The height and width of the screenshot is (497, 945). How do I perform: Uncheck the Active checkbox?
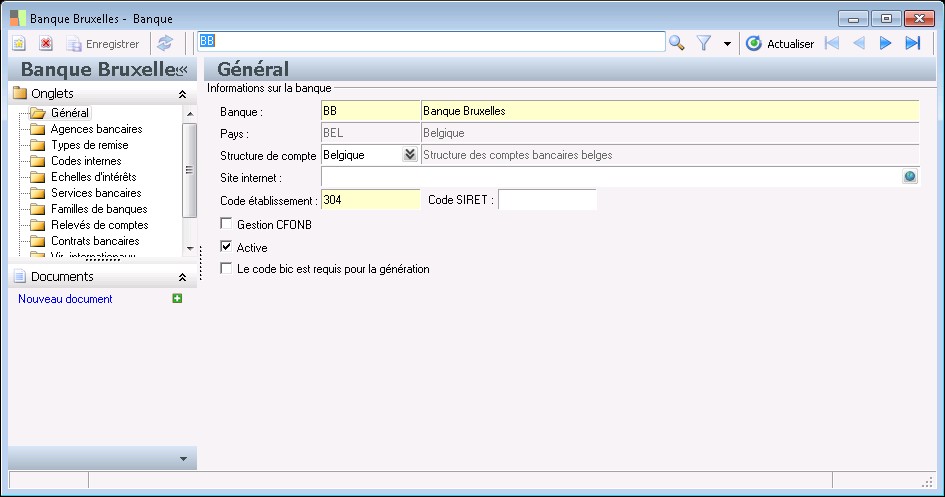click(226, 246)
